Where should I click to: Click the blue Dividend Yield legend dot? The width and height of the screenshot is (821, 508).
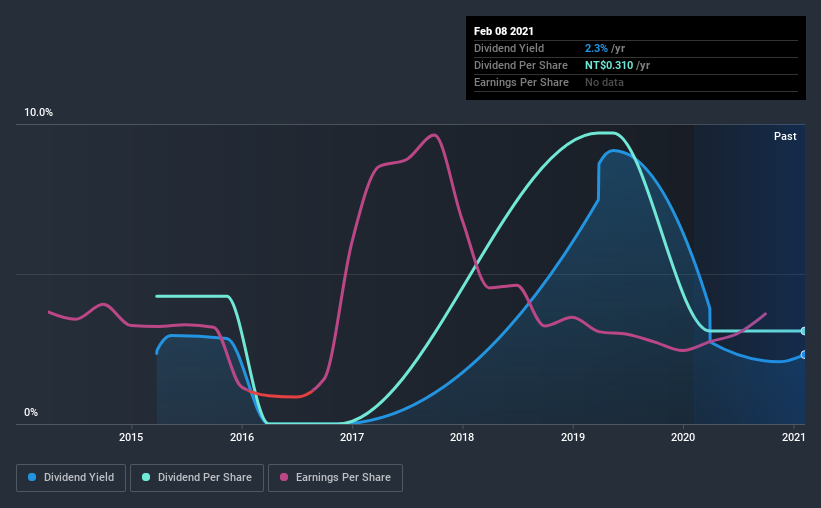tap(32, 477)
